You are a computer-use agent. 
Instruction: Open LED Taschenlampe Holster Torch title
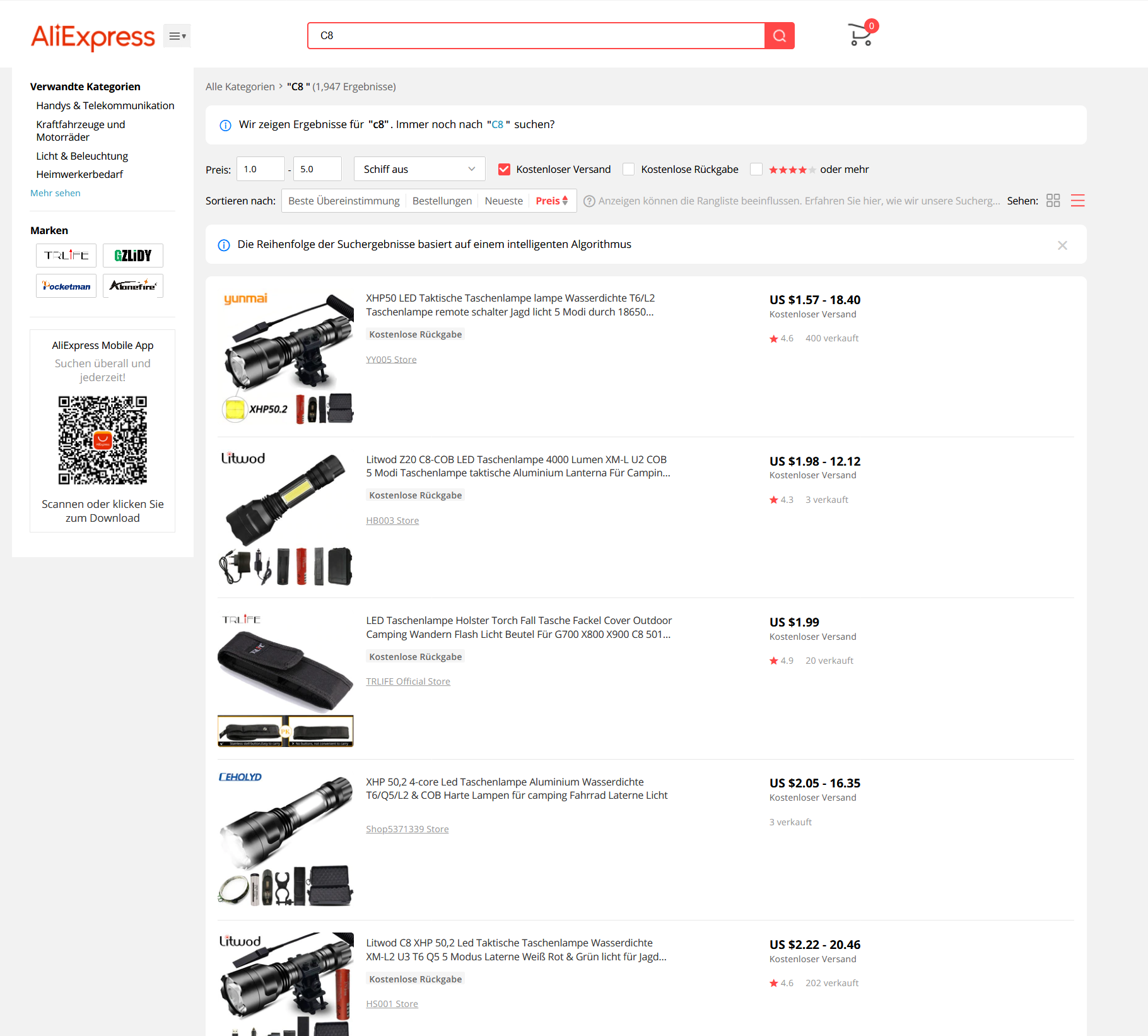tap(519, 627)
